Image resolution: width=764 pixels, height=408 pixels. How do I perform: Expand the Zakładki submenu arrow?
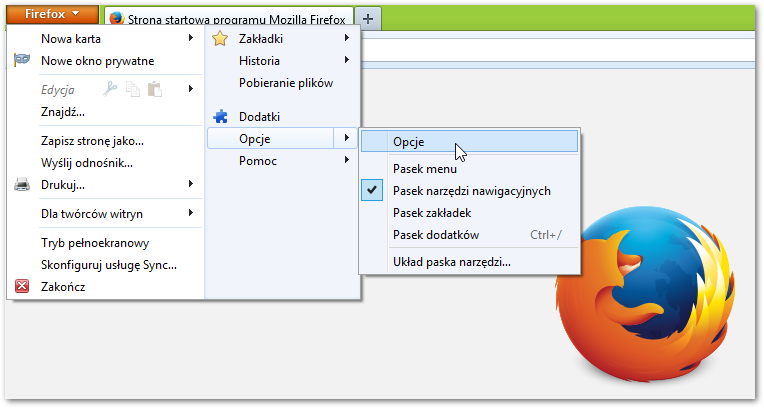[347, 38]
